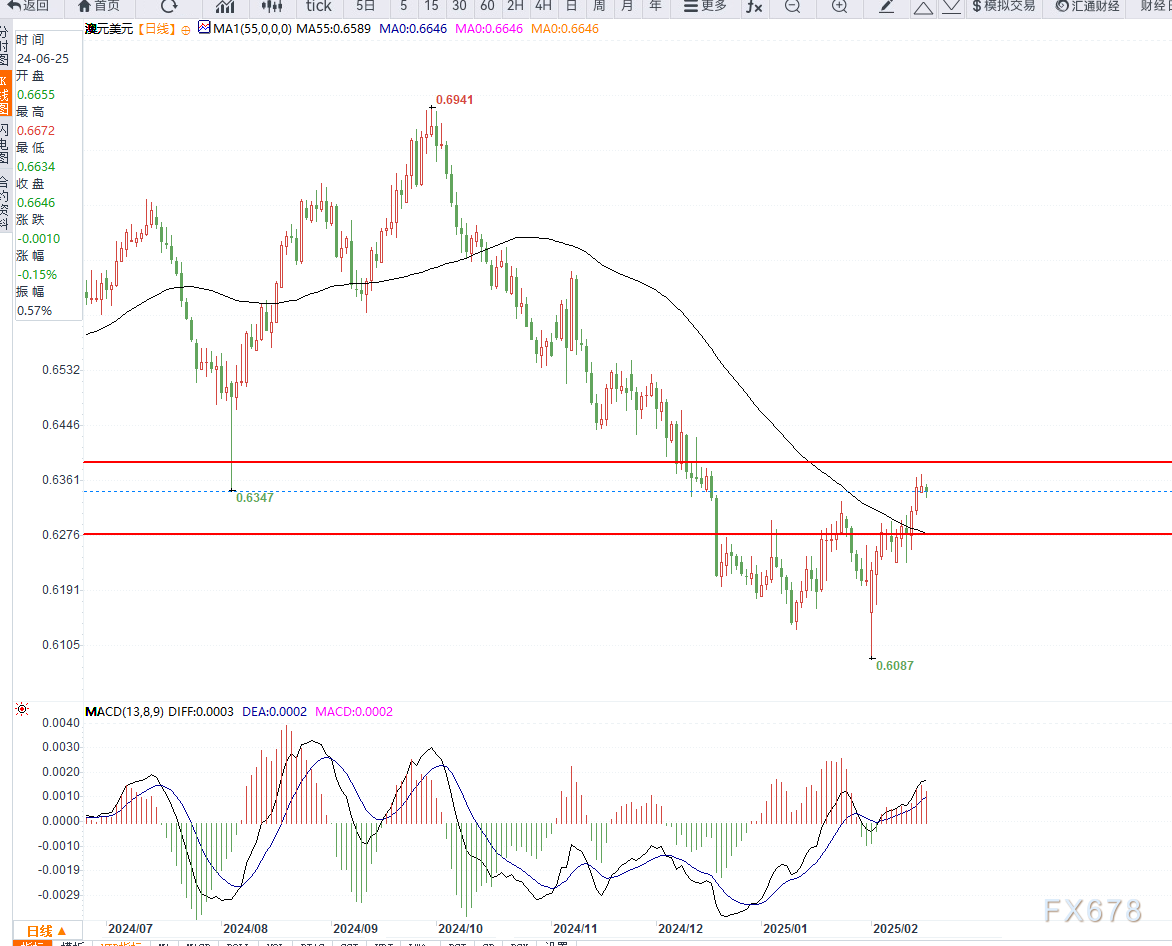
Task: Click the refresh chart icon
Action: [169, 8]
